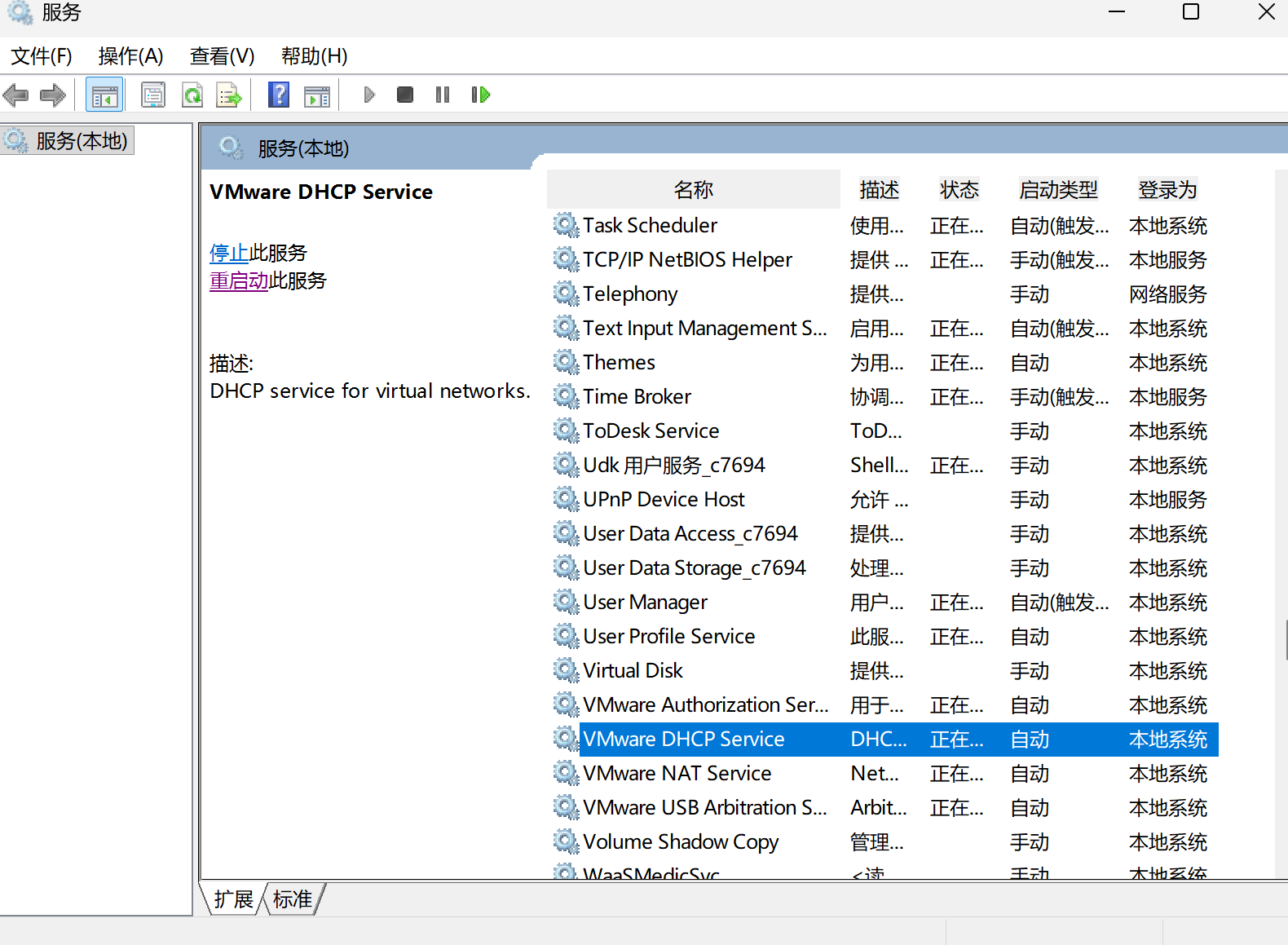
Task: Click the gear icon beside ToDesk Service
Action: click(x=566, y=430)
